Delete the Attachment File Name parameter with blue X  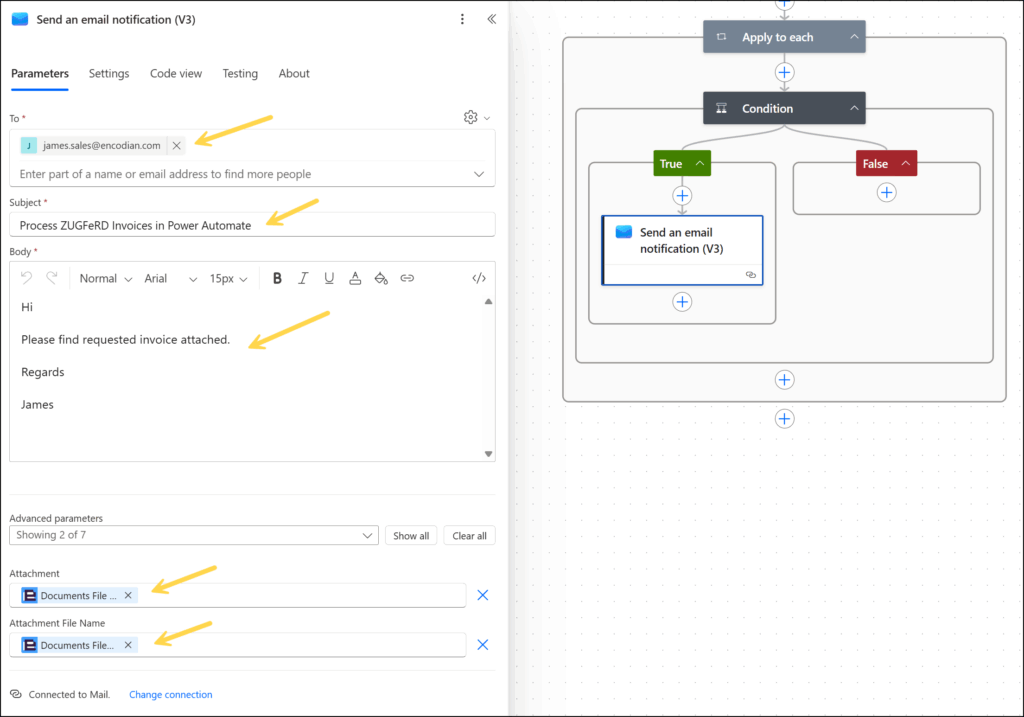tap(483, 645)
